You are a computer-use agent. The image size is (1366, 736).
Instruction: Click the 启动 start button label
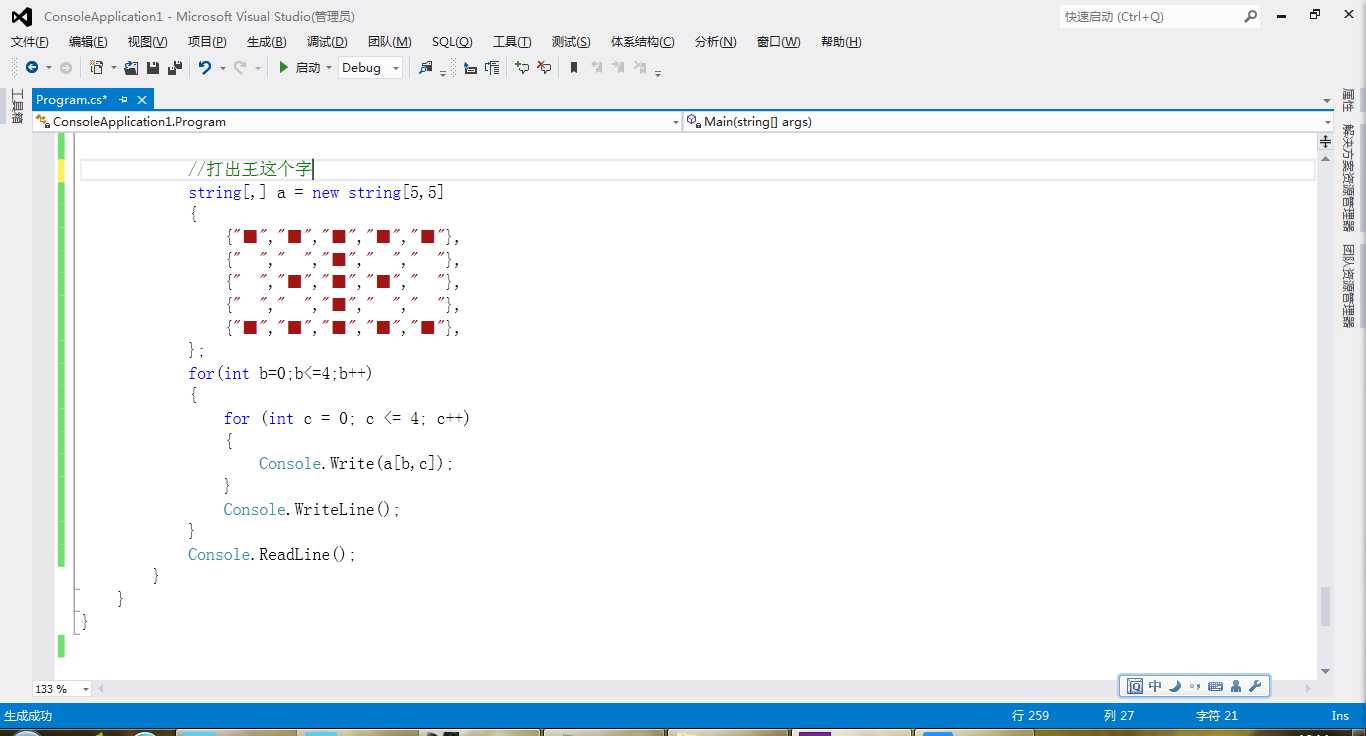[308, 68]
